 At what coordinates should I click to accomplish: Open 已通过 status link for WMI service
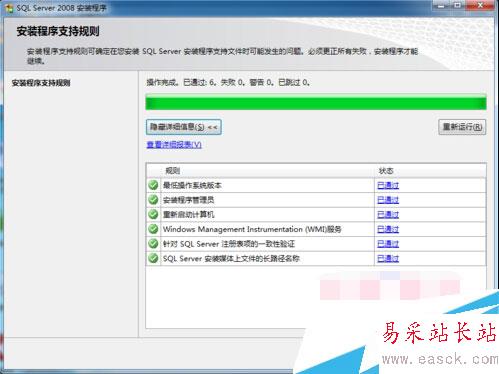pos(388,229)
